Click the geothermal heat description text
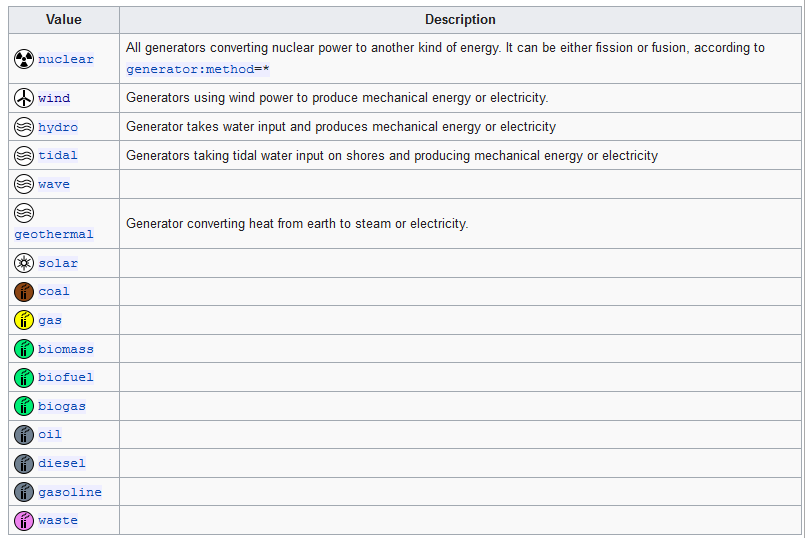Image resolution: width=805 pixels, height=538 pixels. point(297,223)
